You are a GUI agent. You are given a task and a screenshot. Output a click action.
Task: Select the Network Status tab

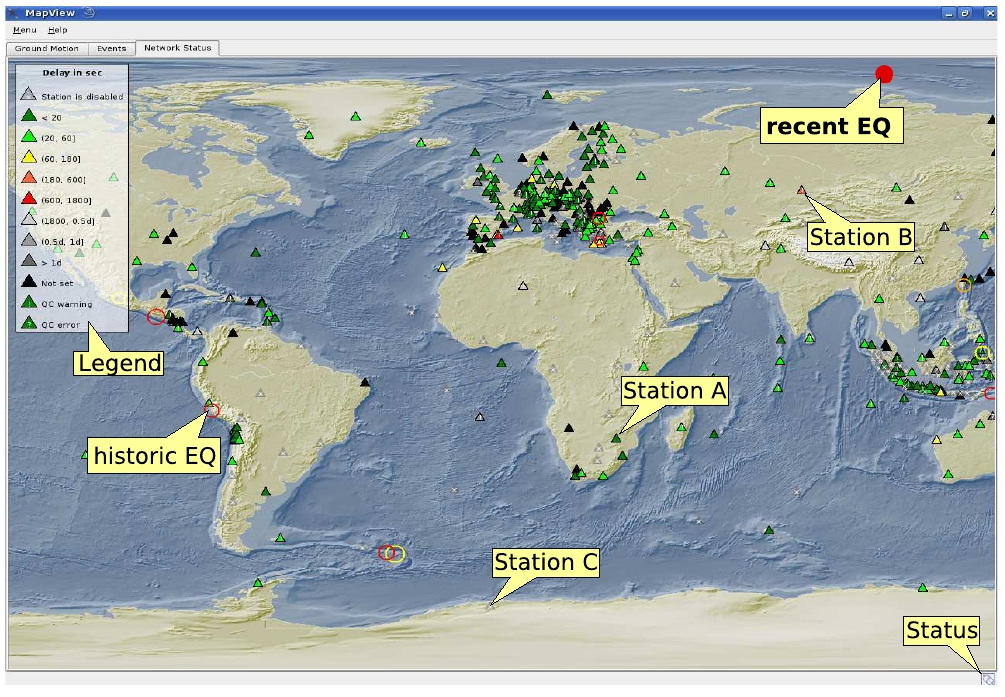[177, 48]
